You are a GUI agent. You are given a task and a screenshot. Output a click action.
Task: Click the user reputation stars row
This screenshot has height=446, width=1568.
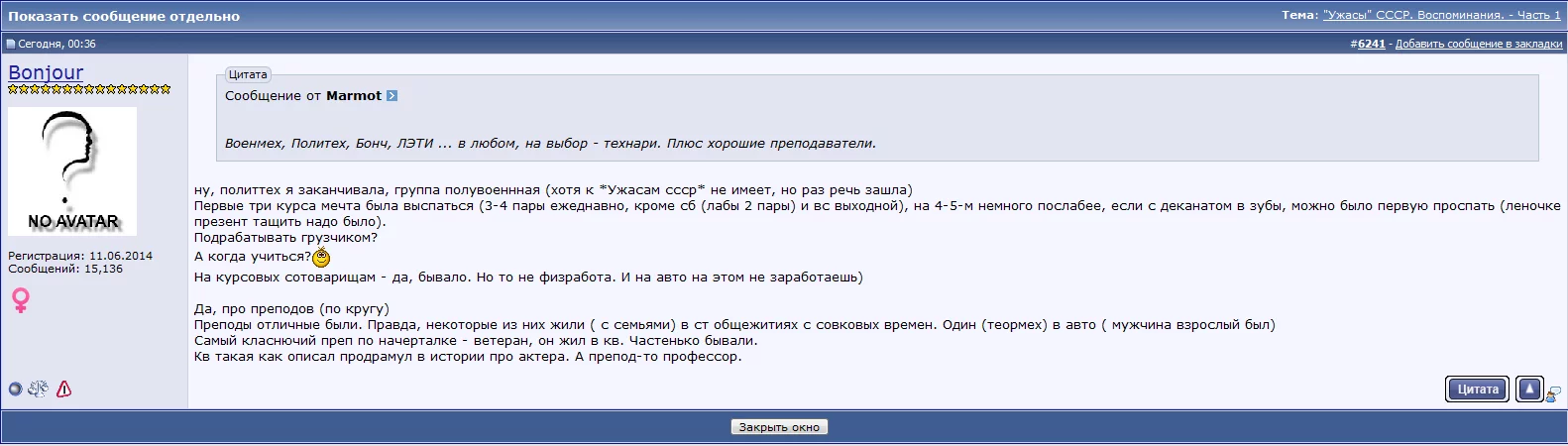pos(89,89)
